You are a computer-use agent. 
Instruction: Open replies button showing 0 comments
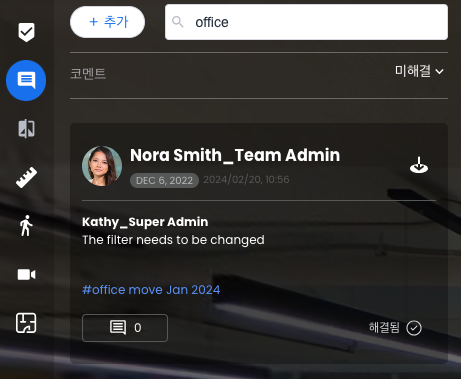tap(125, 328)
